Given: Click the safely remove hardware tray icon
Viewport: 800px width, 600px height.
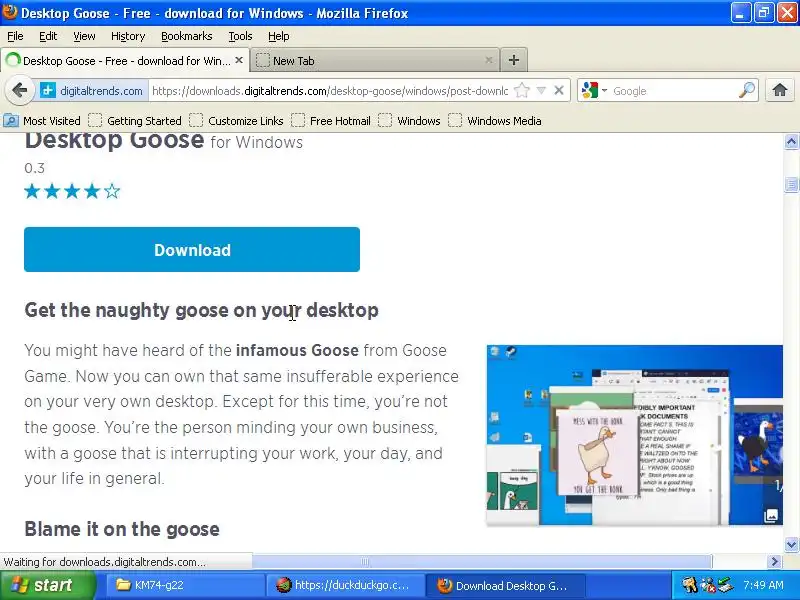Looking at the screenshot, I should tap(724, 585).
